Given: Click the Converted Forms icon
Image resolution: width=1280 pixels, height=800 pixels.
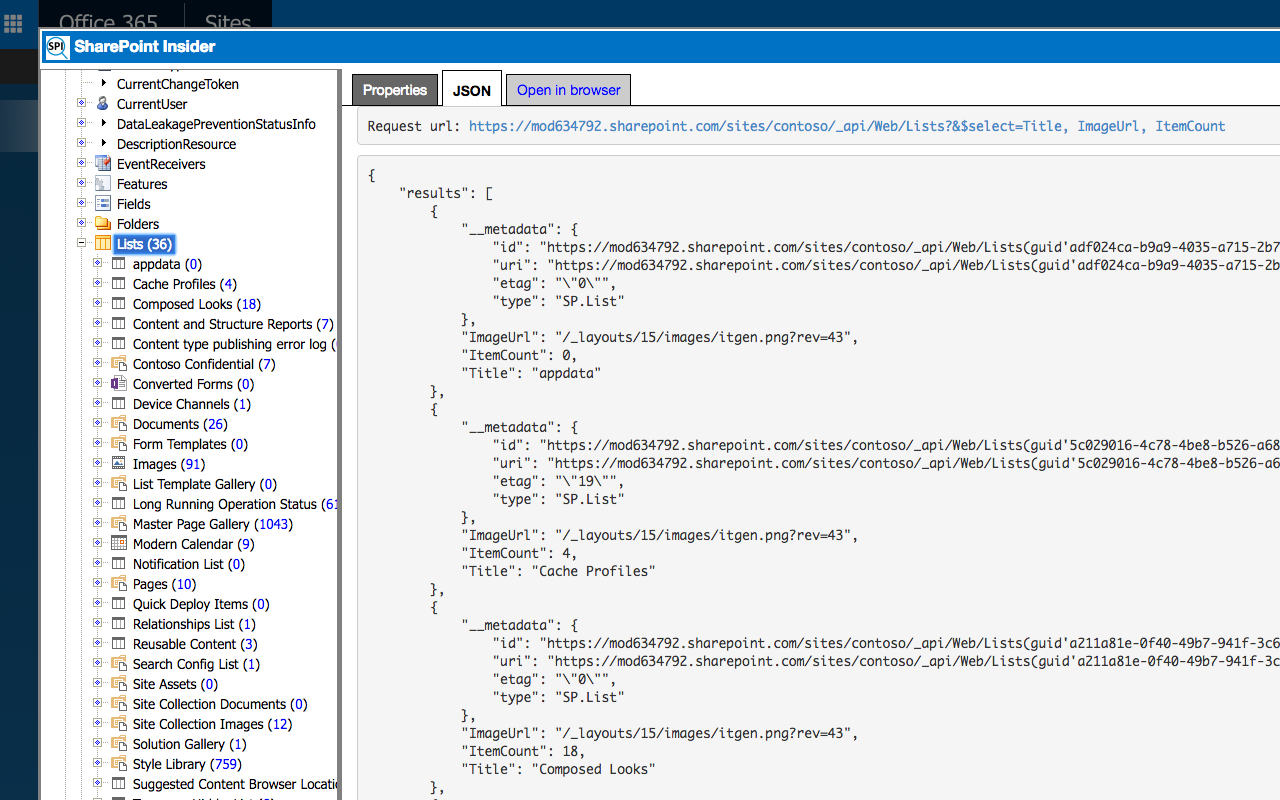Looking at the screenshot, I should coord(118,384).
